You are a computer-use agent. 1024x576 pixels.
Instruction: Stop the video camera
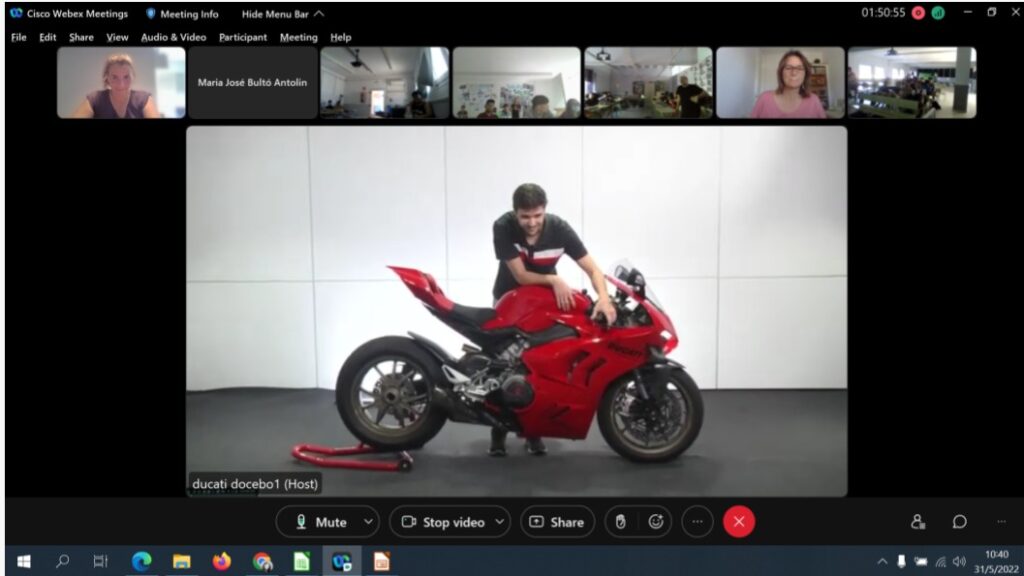click(x=442, y=522)
